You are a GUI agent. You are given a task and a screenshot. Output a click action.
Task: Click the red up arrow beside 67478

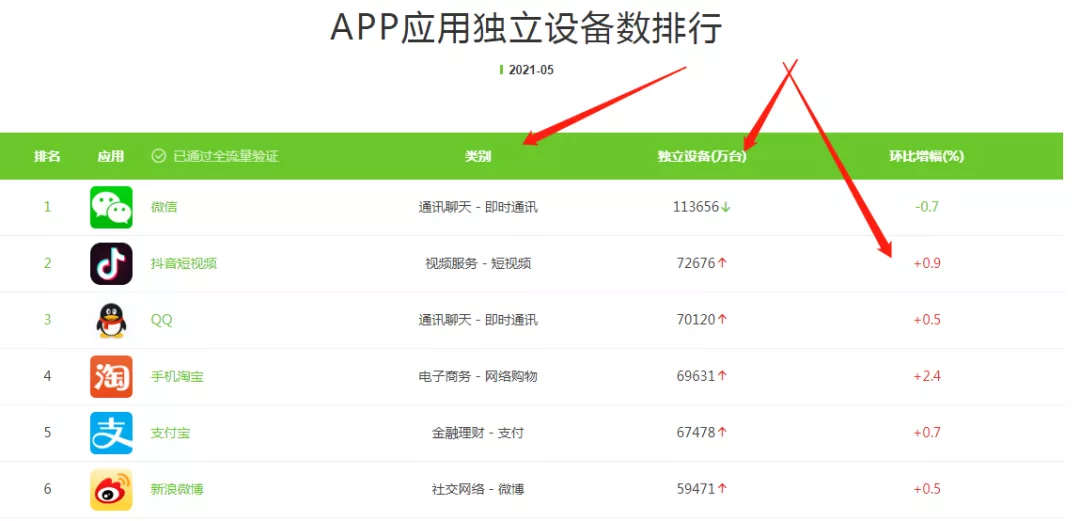[x=723, y=433]
